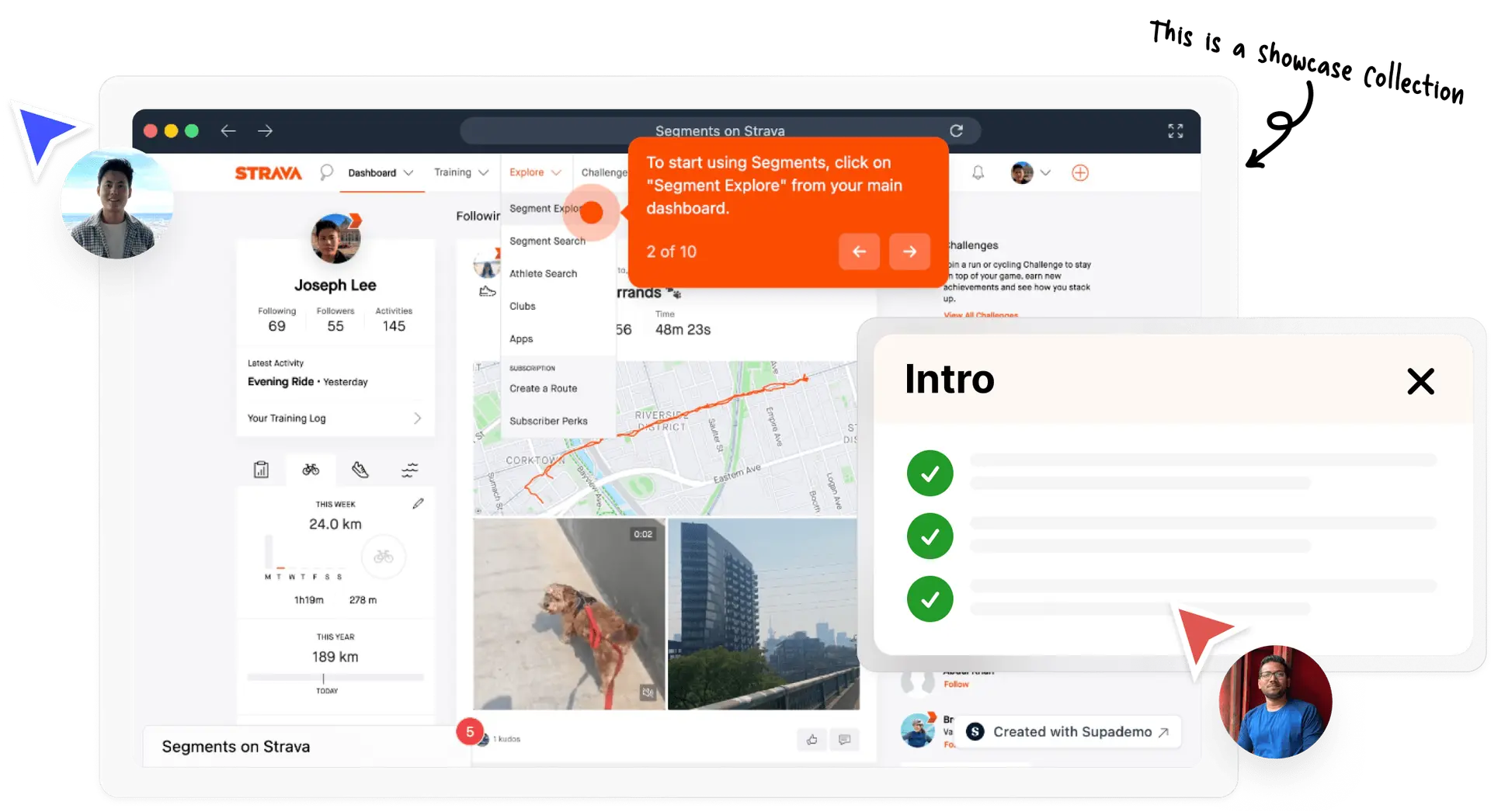Click the Segments on Strava address bar
The height and width of the screenshot is (812, 1491).
(x=720, y=130)
